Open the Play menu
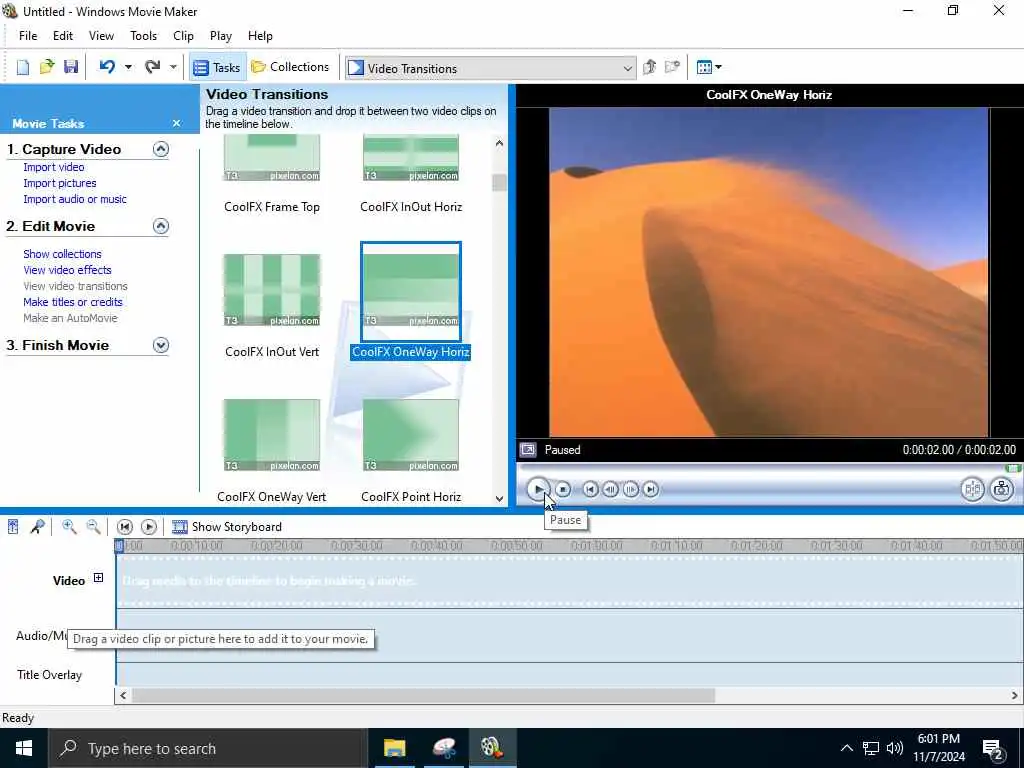 point(221,36)
